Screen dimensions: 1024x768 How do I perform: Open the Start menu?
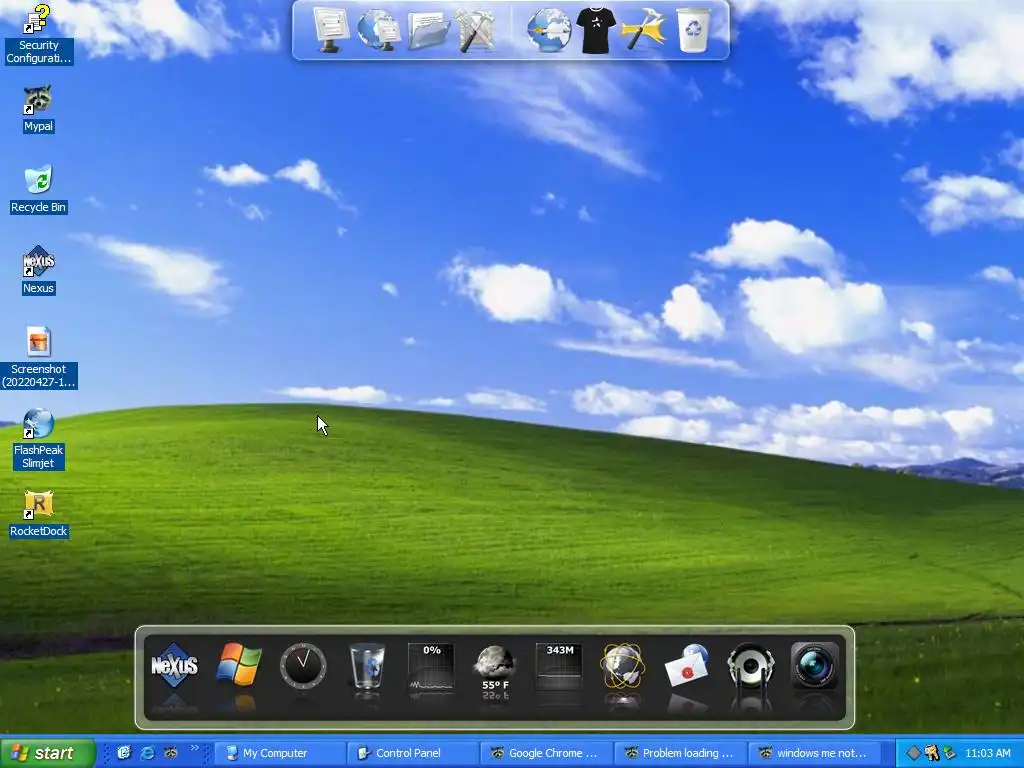point(47,753)
